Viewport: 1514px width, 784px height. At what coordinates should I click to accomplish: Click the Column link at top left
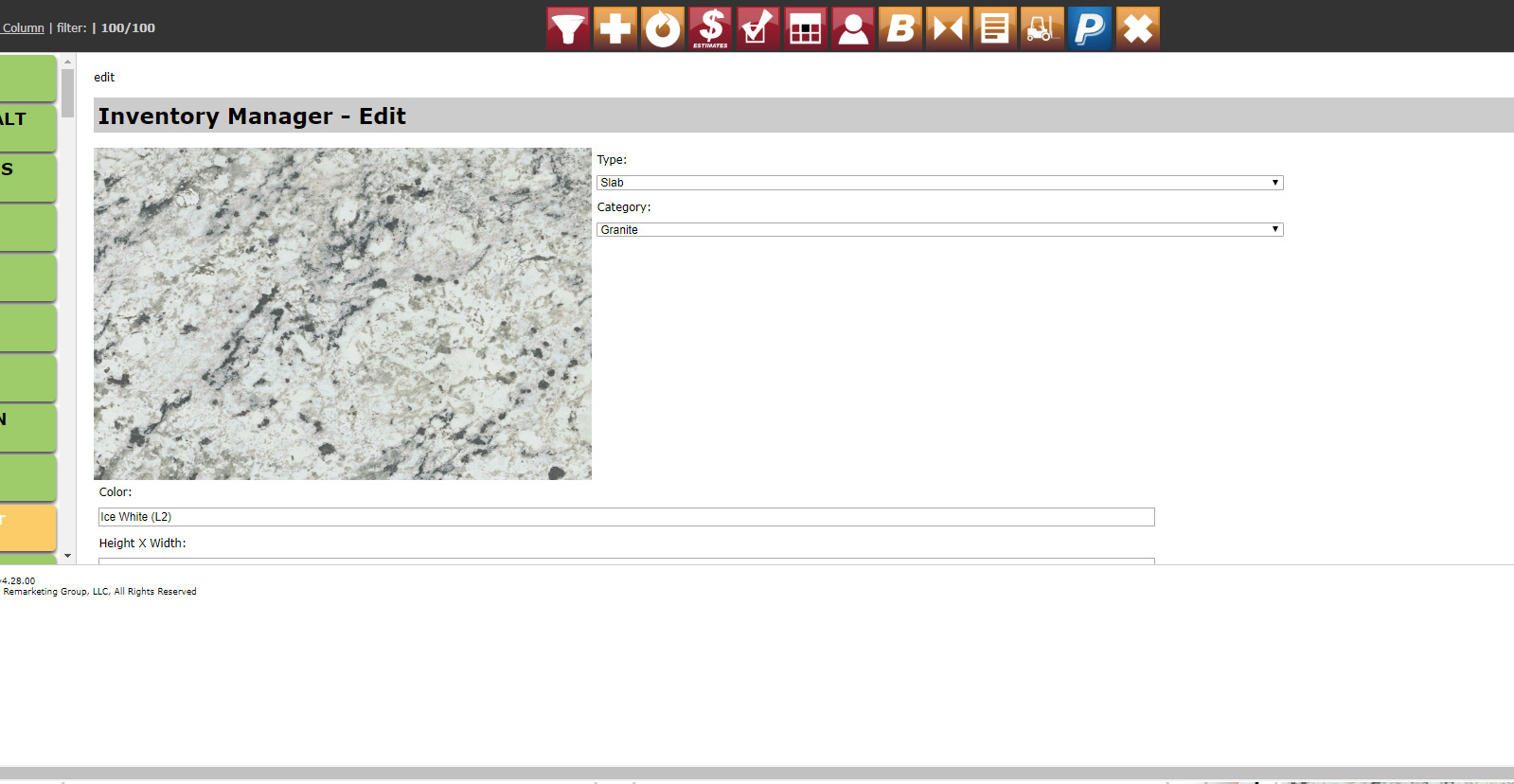(x=23, y=28)
